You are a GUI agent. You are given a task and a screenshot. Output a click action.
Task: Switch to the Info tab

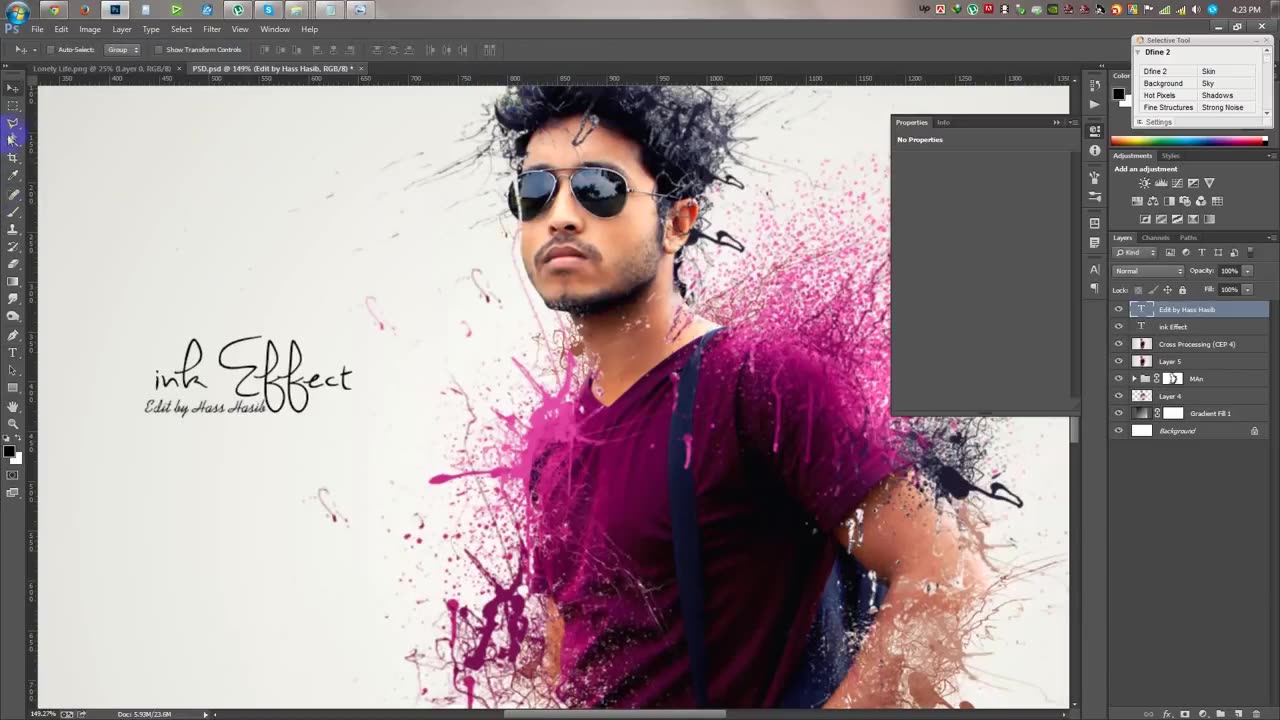click(943, 122)
